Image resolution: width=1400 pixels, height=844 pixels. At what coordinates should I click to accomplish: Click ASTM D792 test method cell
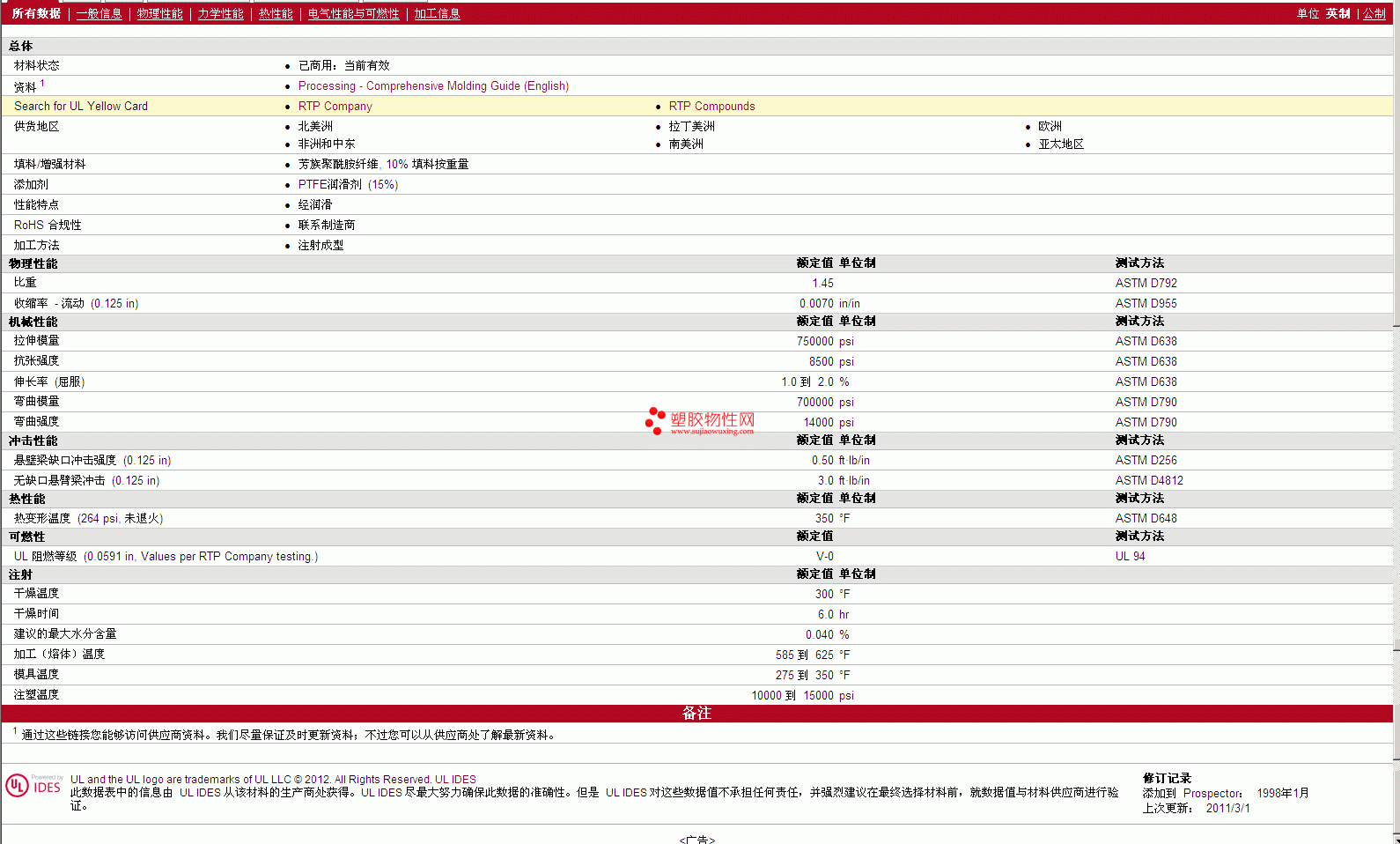pyautogui.click(x=1146, y=284)
